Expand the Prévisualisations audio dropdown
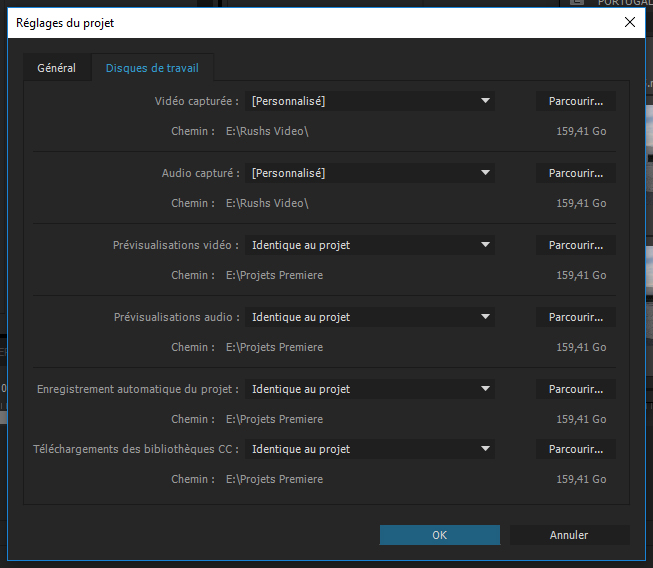Viewport: 653px width, 568px height. coord(370,317)
